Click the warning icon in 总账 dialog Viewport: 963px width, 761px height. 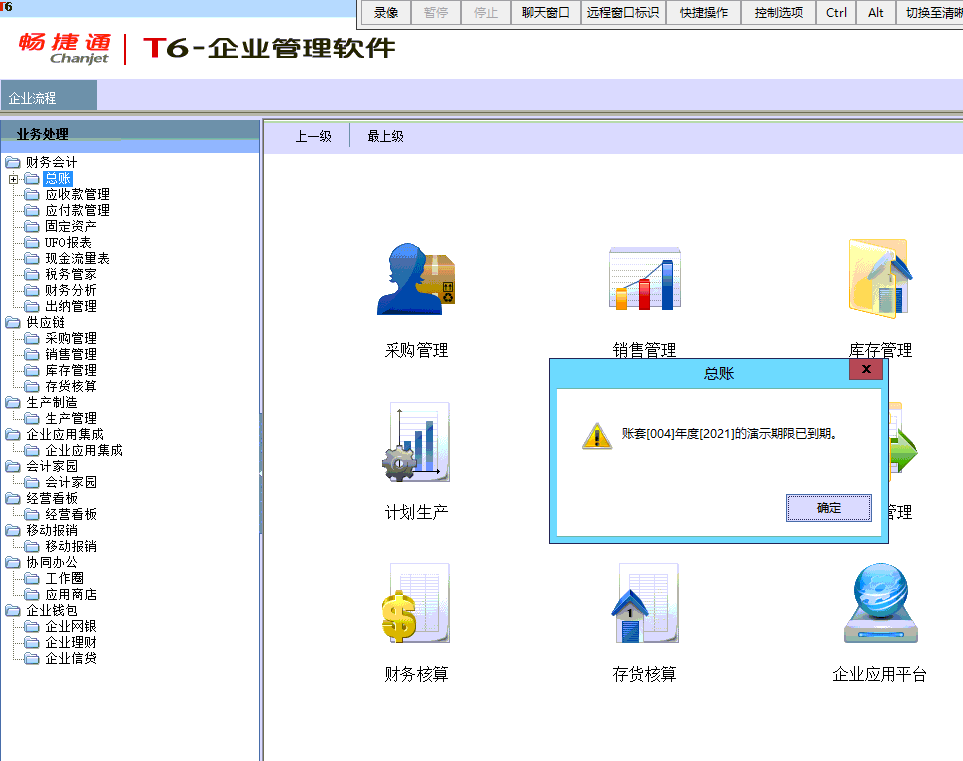(596, 436)
